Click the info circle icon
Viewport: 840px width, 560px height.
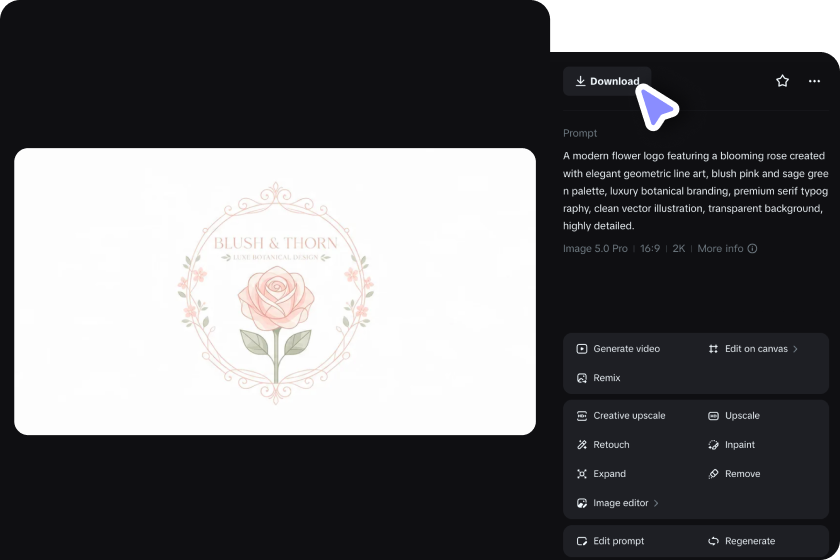[752, 249]
